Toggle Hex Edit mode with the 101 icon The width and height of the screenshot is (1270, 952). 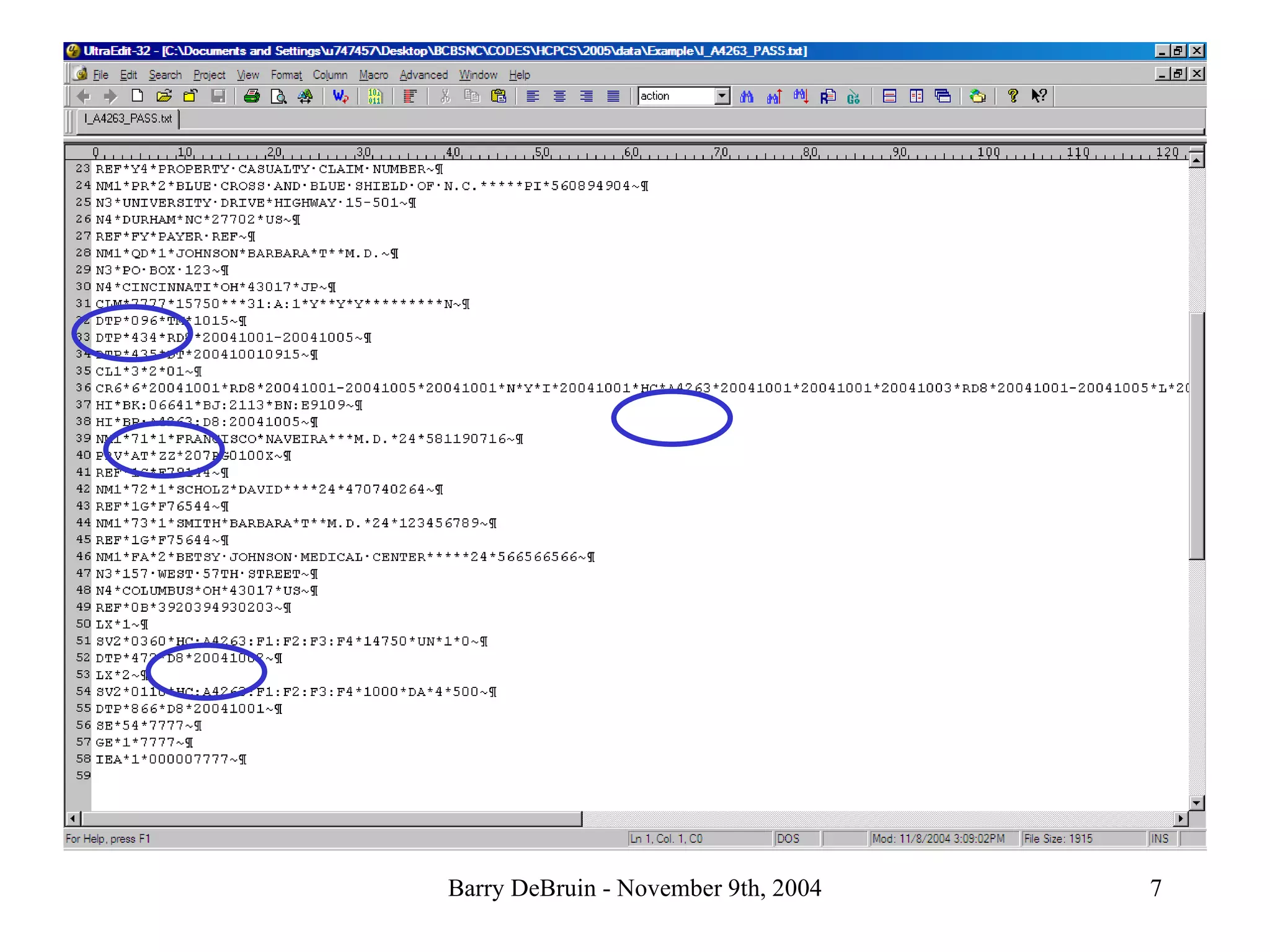pos(375,96)
